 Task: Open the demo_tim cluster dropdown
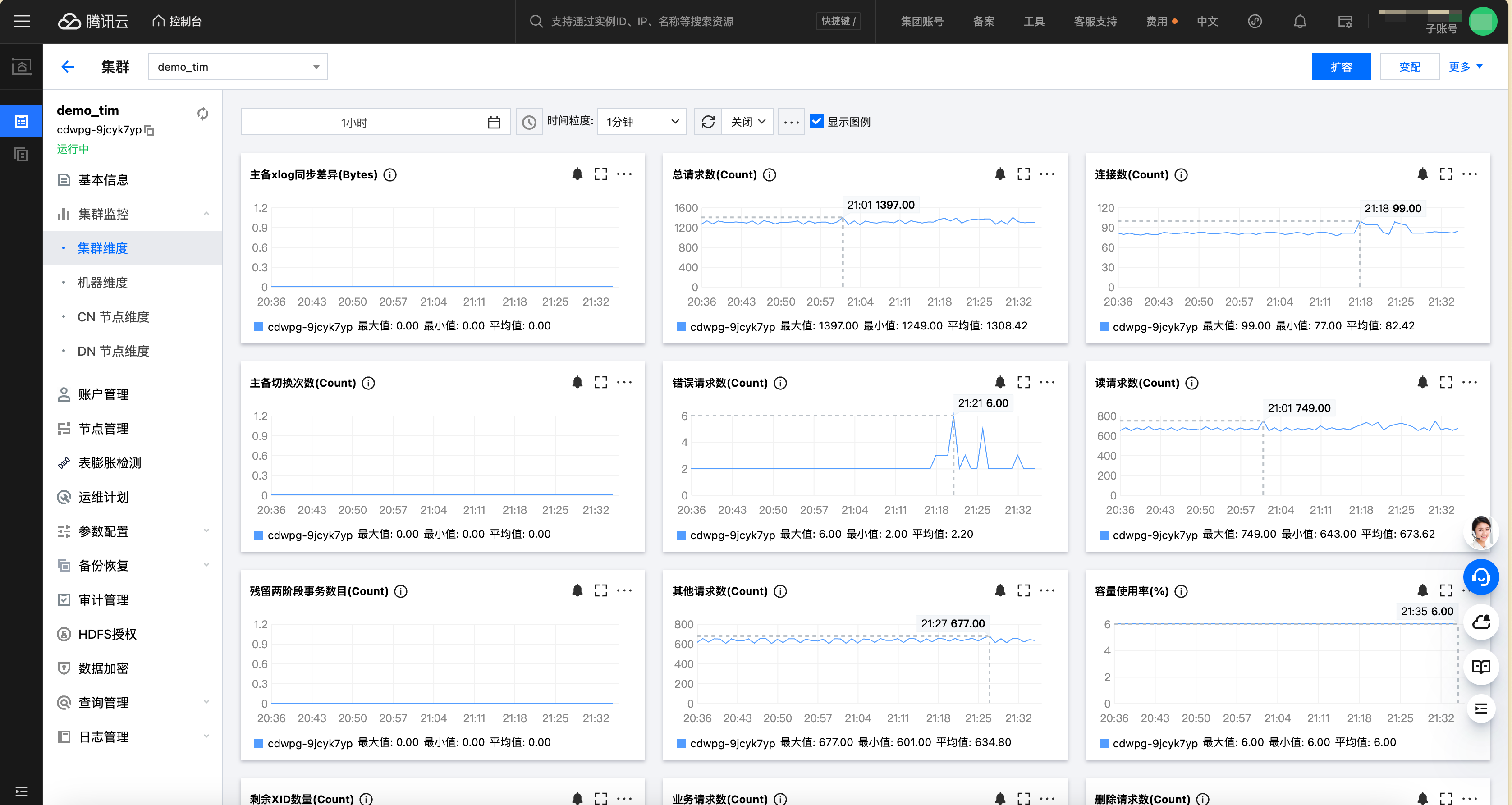click(x=238, y=67)
